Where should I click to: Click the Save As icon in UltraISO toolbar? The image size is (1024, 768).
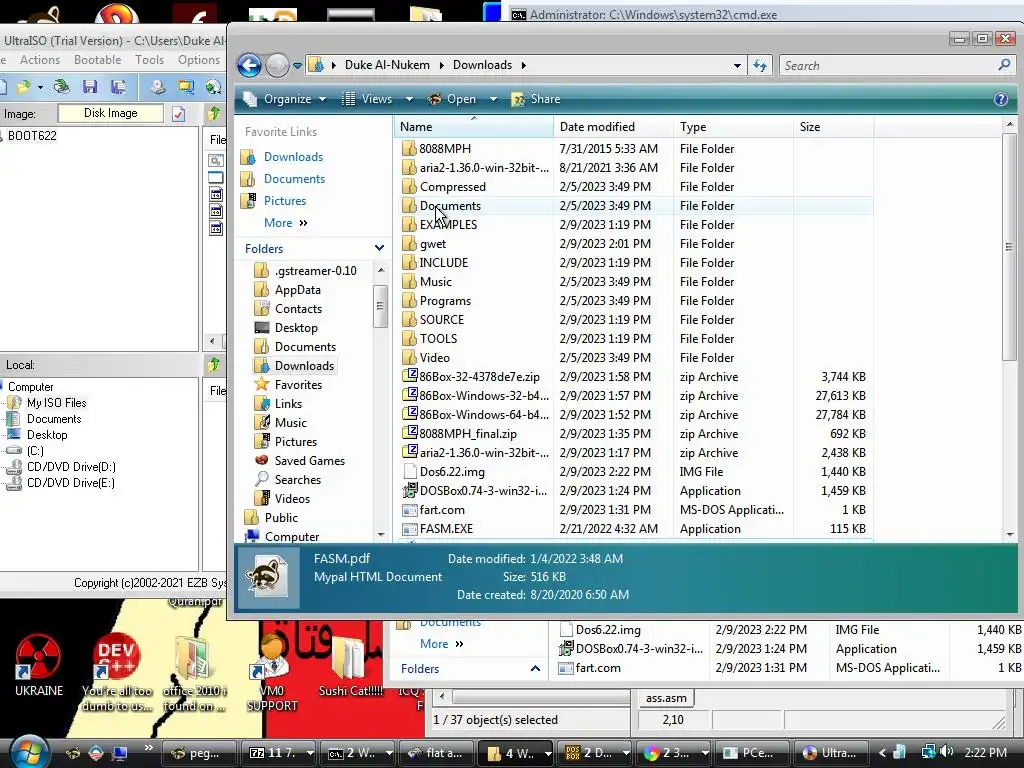pos(118,87)
